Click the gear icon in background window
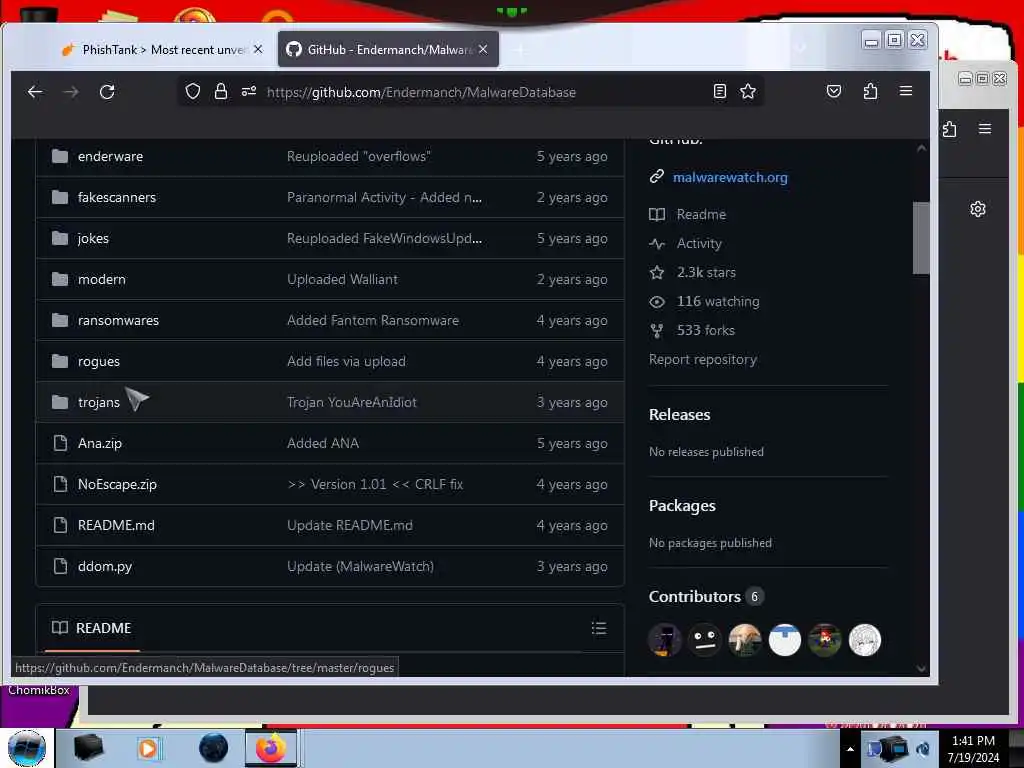1024x768 pixels. 978,209
